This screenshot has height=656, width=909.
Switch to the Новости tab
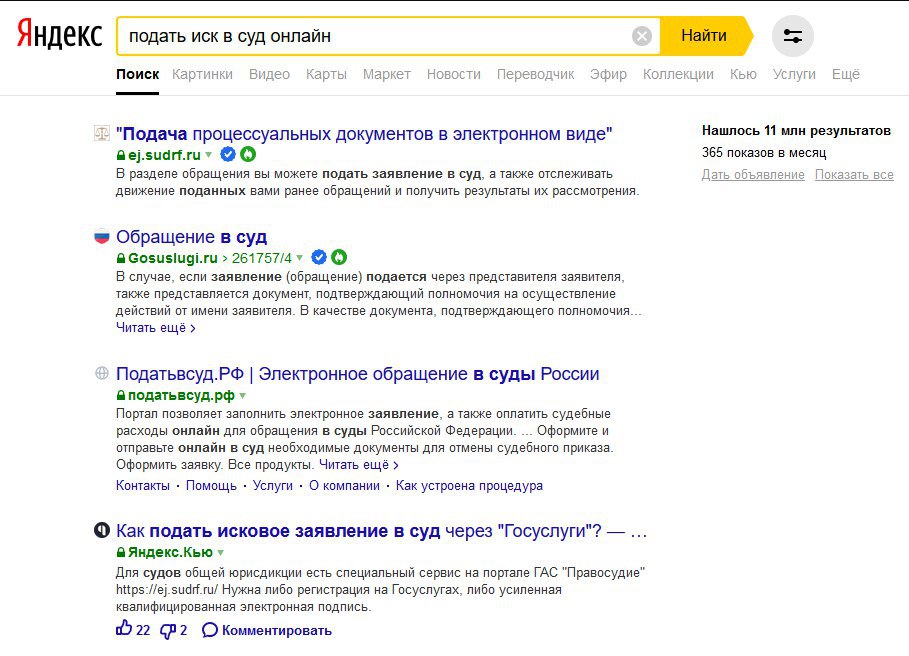click(454, 74)
